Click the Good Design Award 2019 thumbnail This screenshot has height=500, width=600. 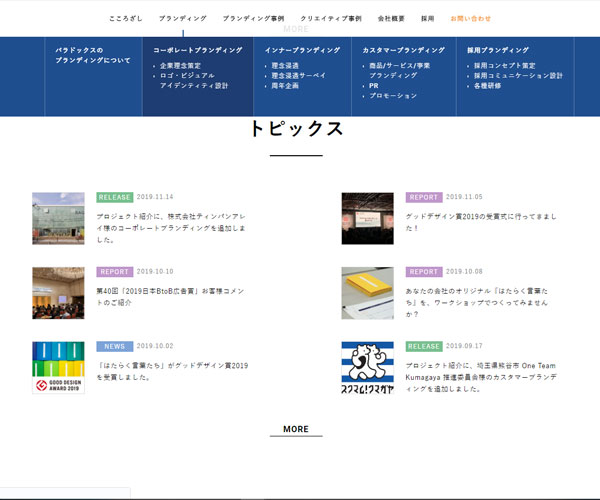pos(58,367)
